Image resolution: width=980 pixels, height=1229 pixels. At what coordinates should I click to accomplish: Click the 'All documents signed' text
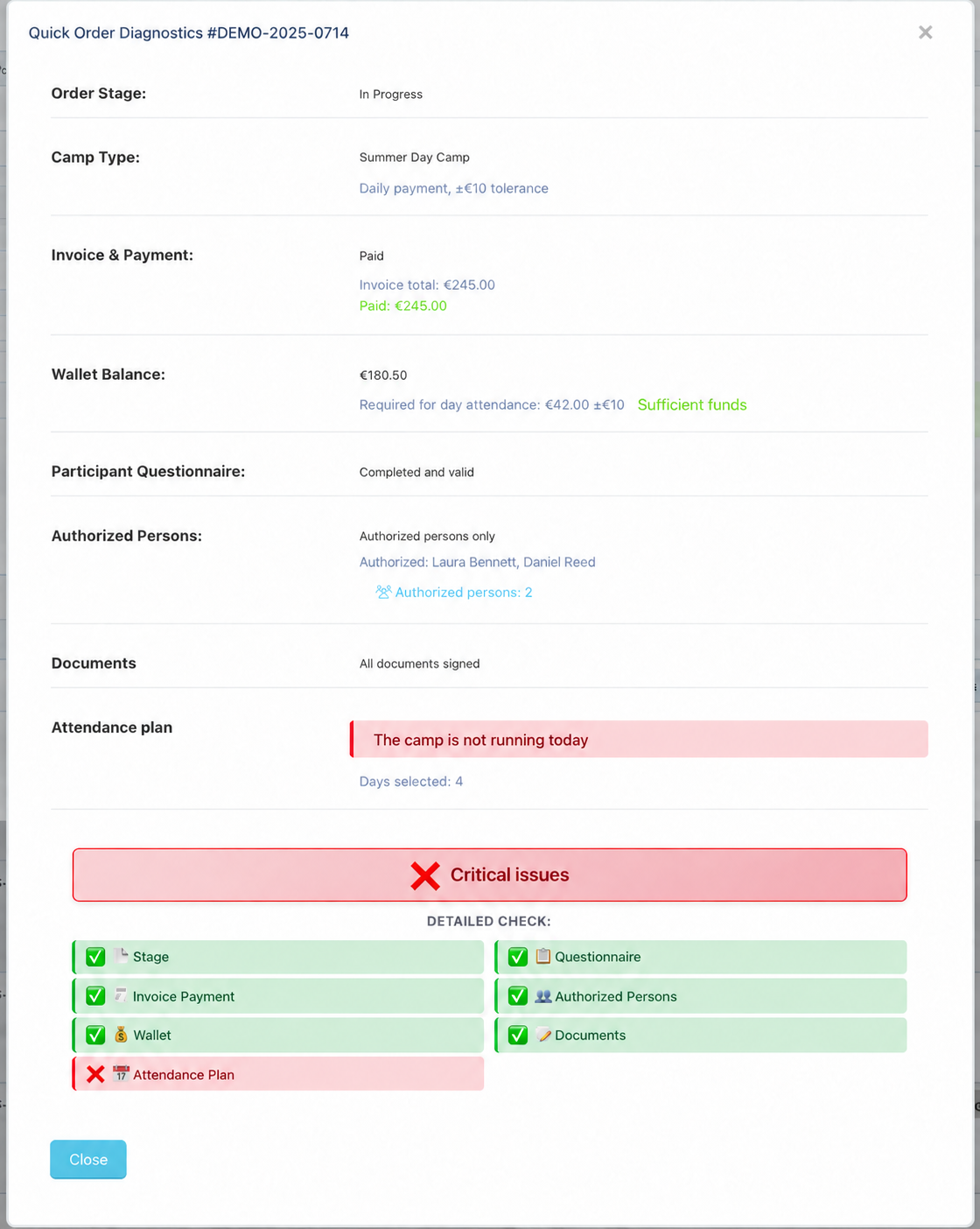(420, 664)
